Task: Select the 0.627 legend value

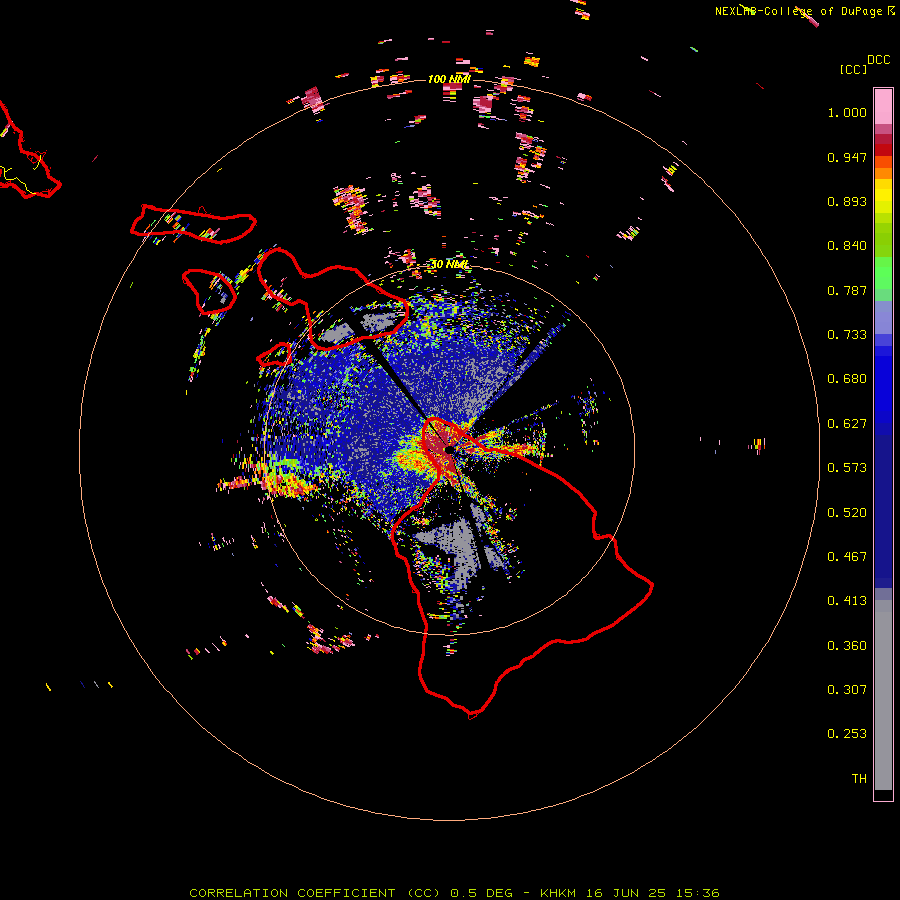Action: 847,424
